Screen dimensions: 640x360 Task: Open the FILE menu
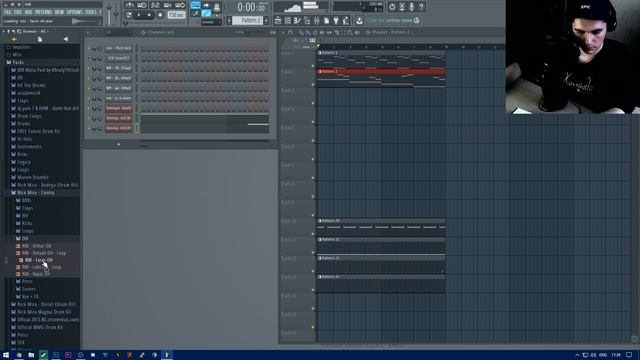(x=7, y=12)
